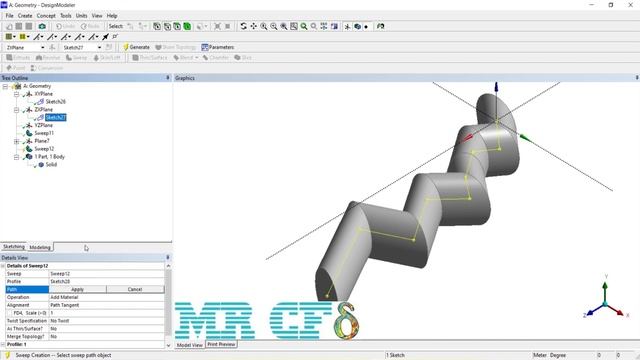The width and height of the screenshot is (640, 360).
Task: Collapse the XYPlane tree node
Action: 16,94
